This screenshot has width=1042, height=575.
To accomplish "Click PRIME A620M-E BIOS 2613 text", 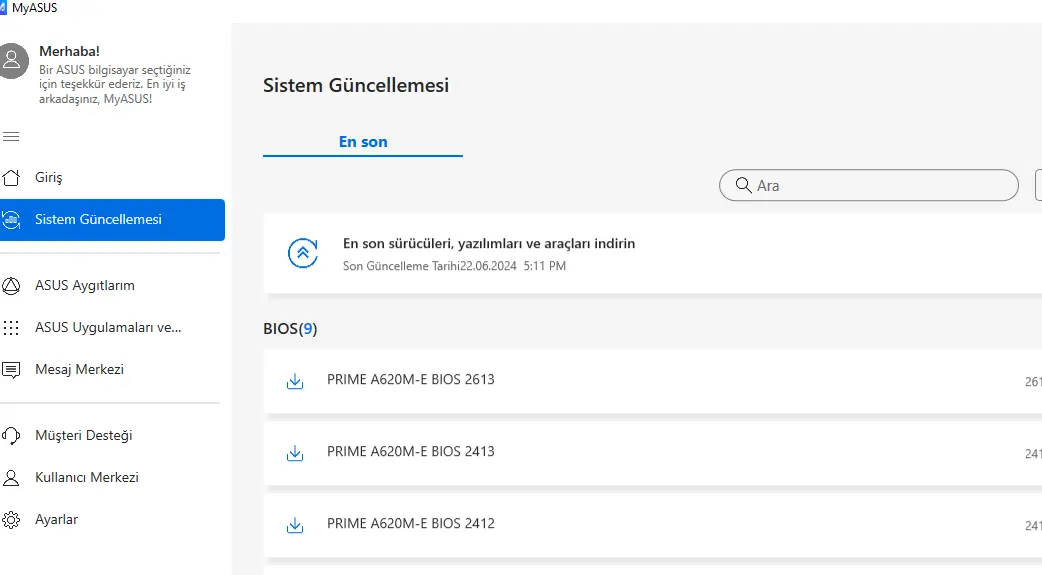I will point(411,380).
